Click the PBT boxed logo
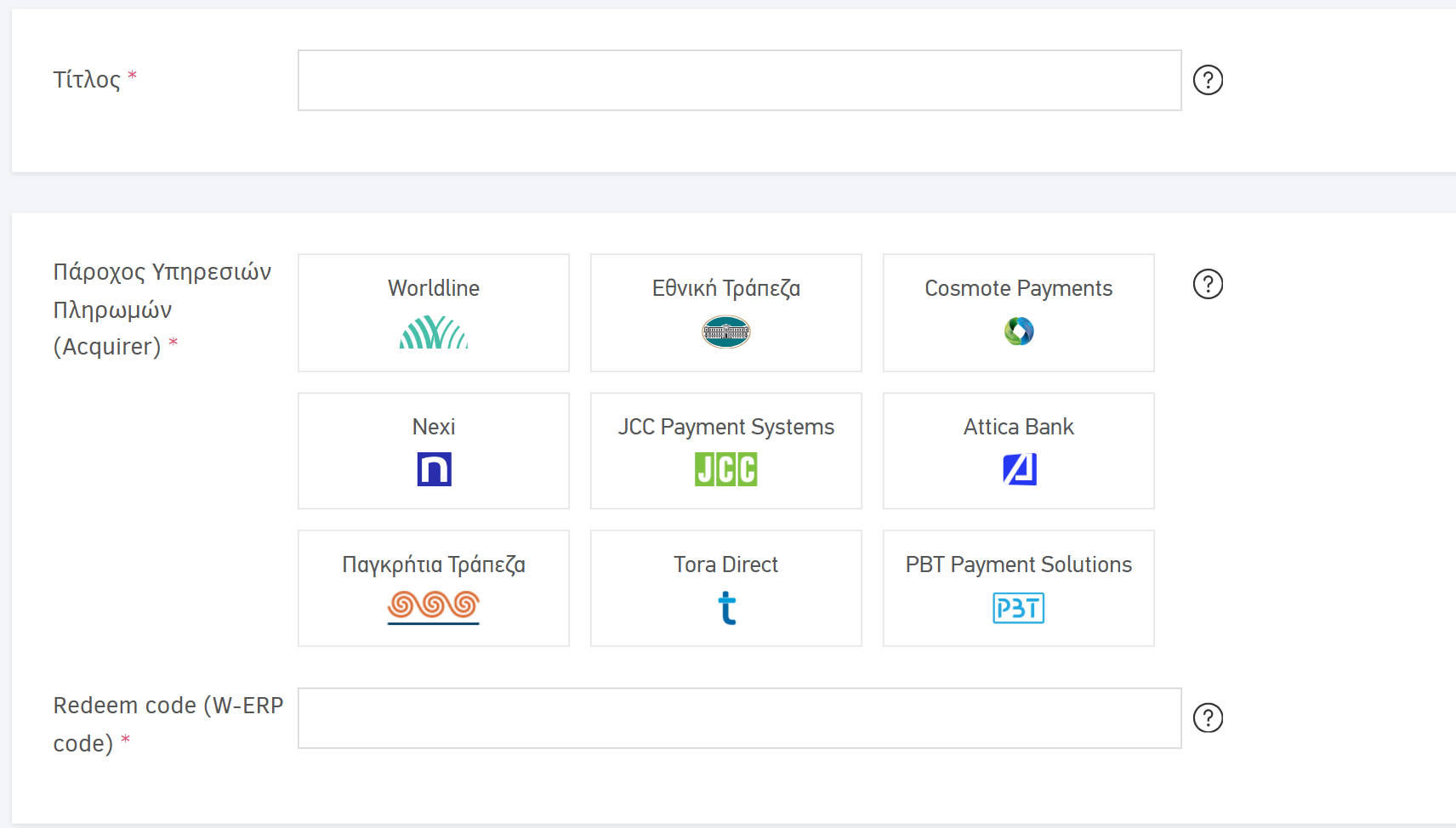 (1019, 608)
